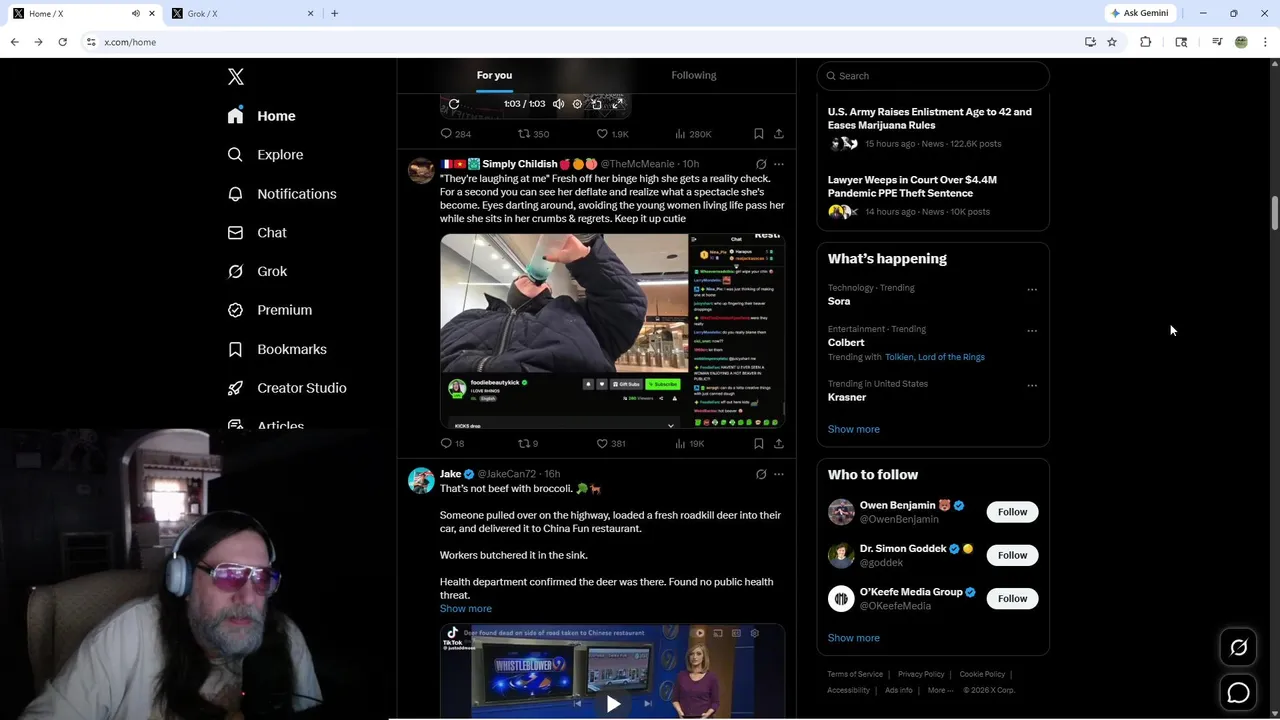Open the Terms of Service link

[855, 674]
